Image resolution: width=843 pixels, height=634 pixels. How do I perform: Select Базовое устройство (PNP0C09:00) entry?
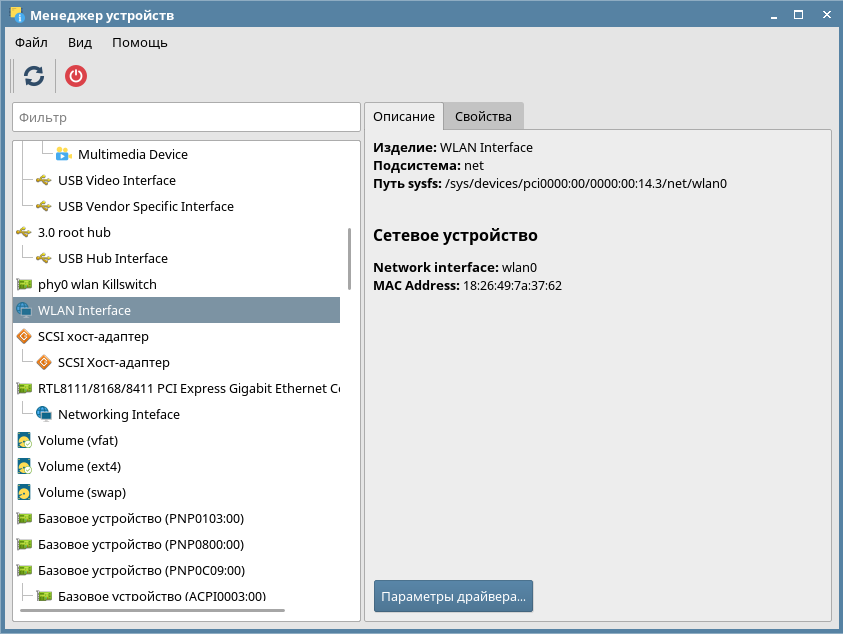coord(140,571)
